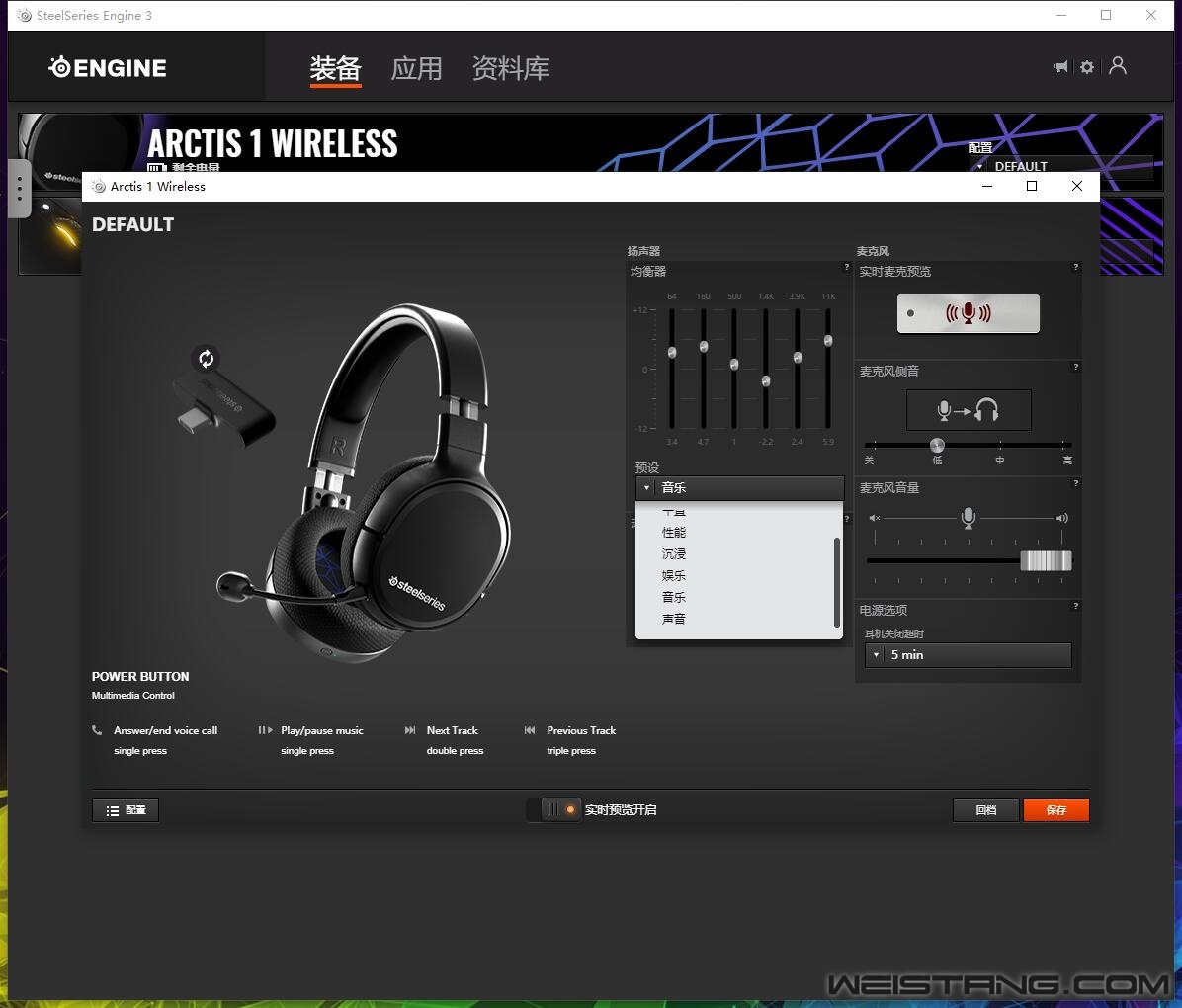Click the power options help icon
This screenshot has width=1182, height=1008.
click(1075, 606)
